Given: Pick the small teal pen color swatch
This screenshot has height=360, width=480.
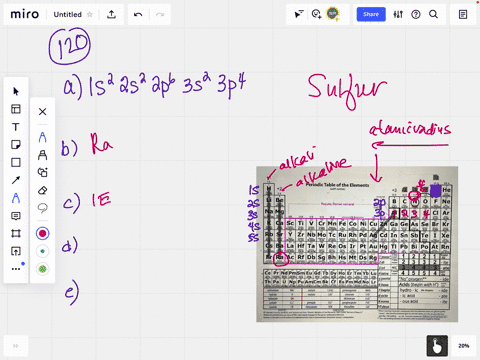Looking at the screenshot, I should click(42, 251).
